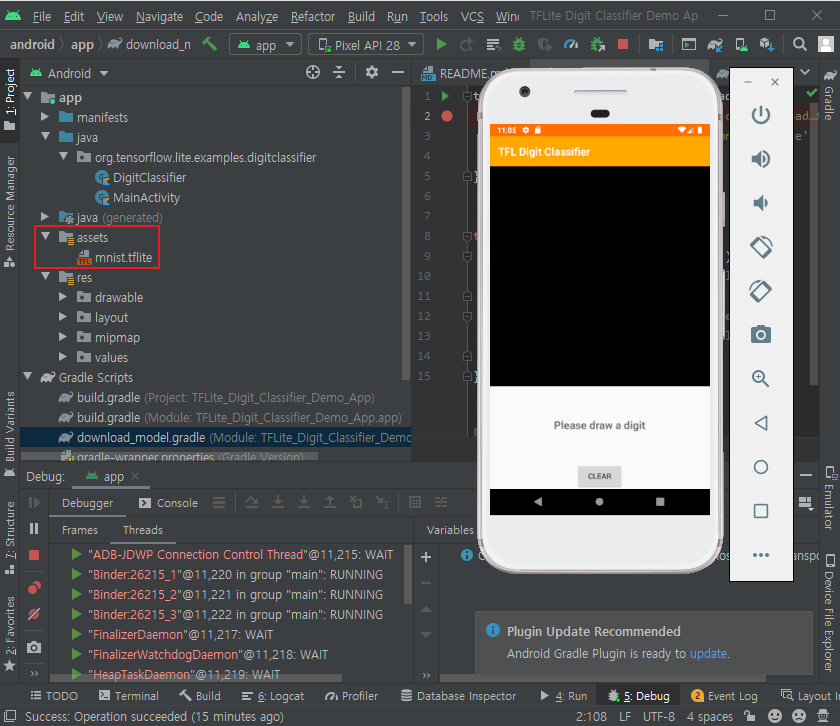Image resolution: width=840 pixels, height=726 pixels.
Task: Select DigitClassifier class in project tree
Action: (x=149, y=177)
